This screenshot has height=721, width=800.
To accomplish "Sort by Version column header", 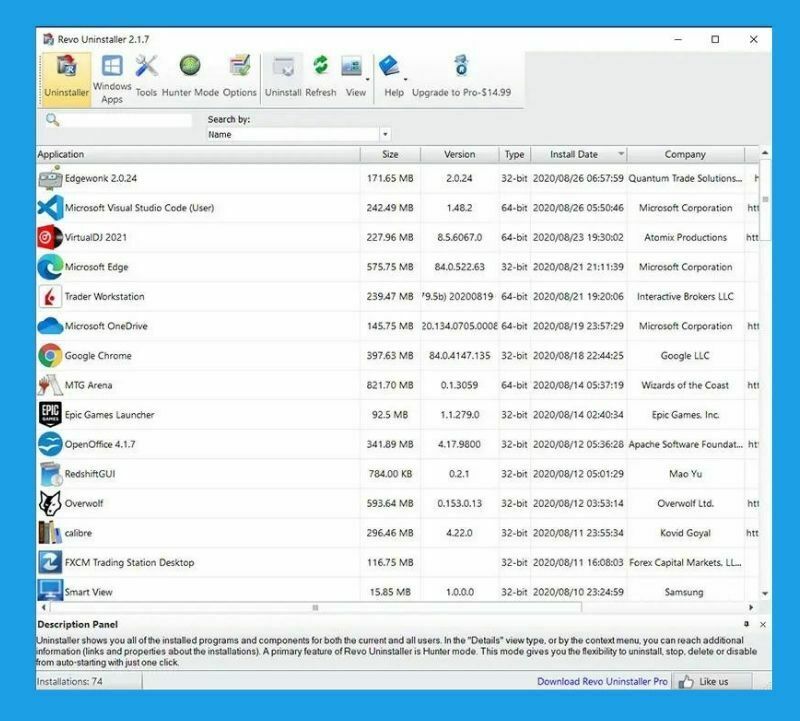I will coord(460,154).
